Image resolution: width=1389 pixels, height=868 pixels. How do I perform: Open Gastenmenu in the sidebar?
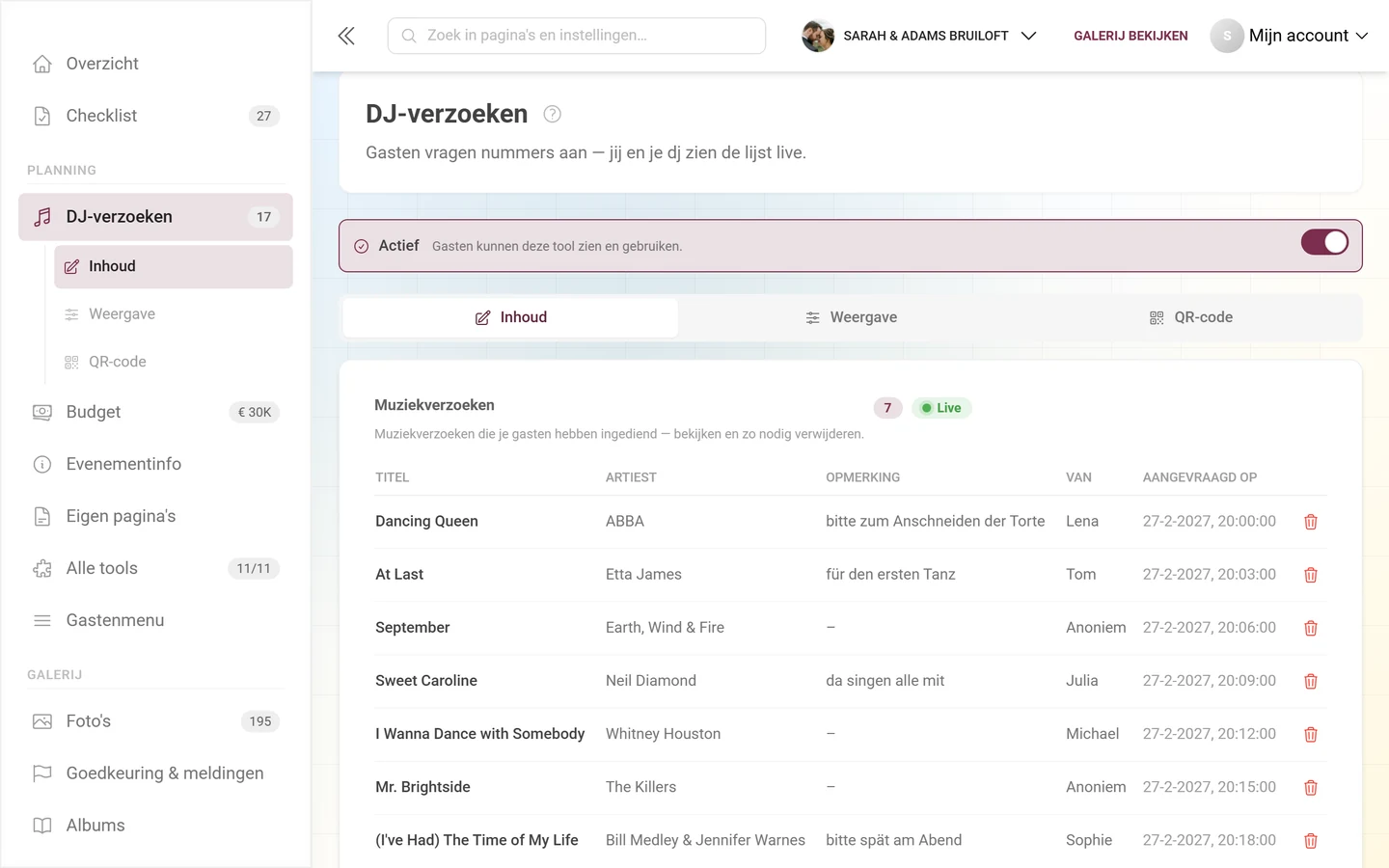coord(155,620)
